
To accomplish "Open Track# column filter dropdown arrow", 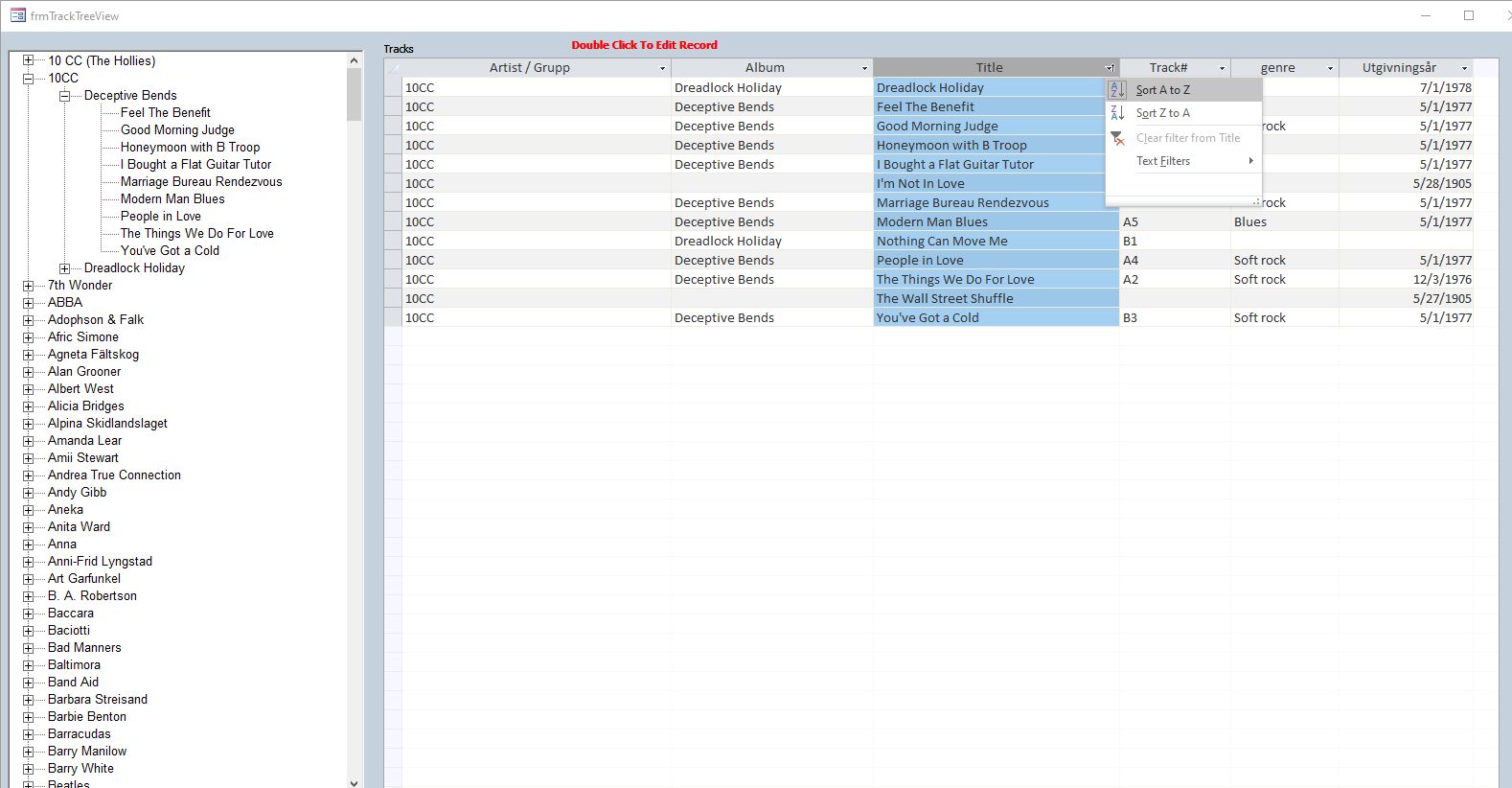I will pos(1222,68).
